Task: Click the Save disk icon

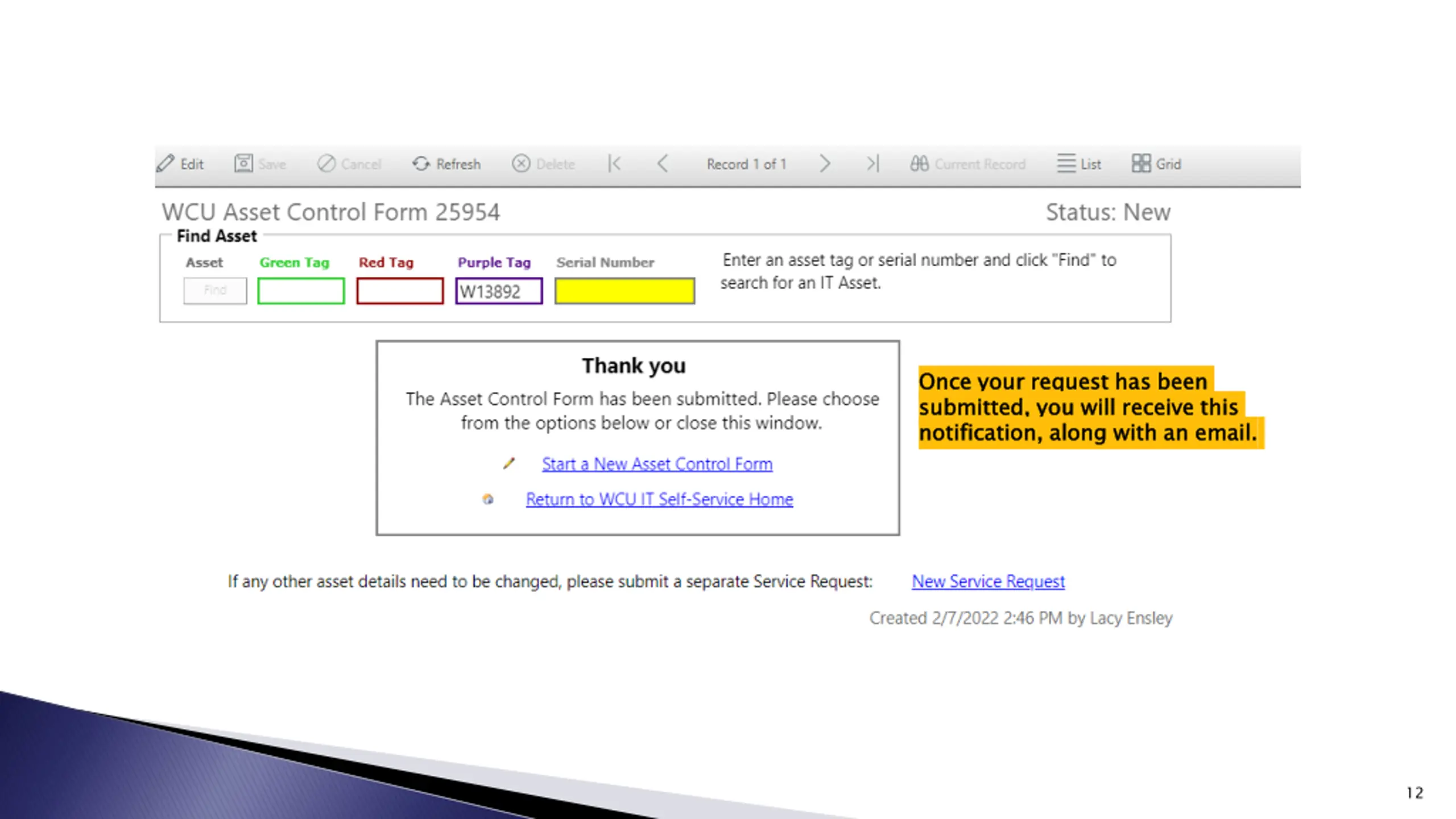Action: tap(243, 164)
